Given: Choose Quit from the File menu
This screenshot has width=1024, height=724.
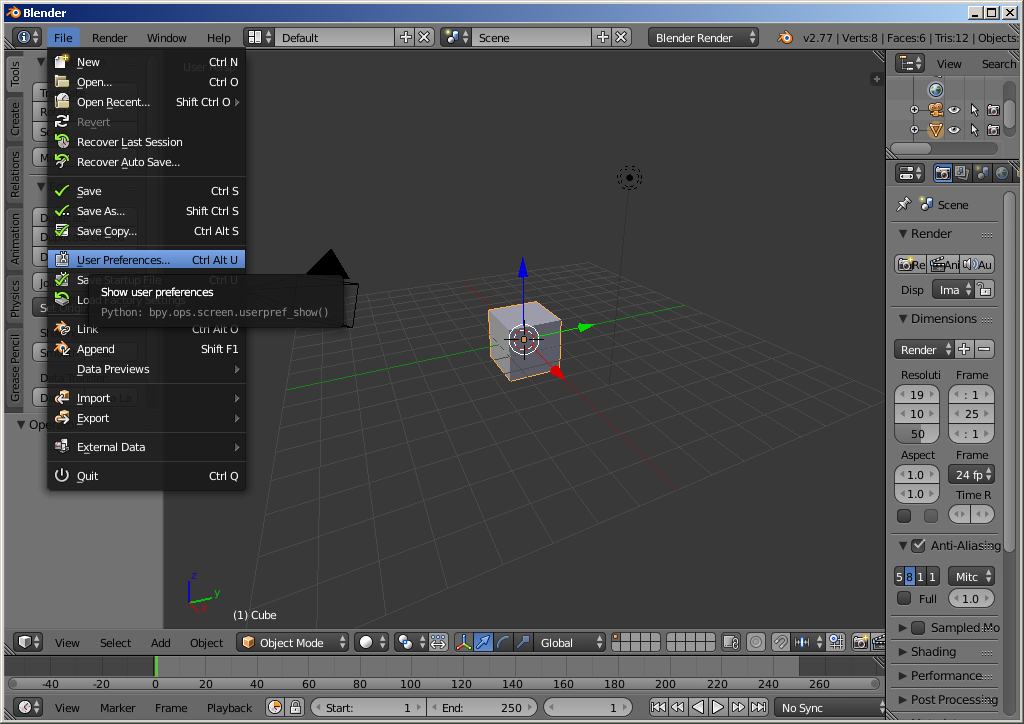Looking at the screenshot, I should [146, 476].
